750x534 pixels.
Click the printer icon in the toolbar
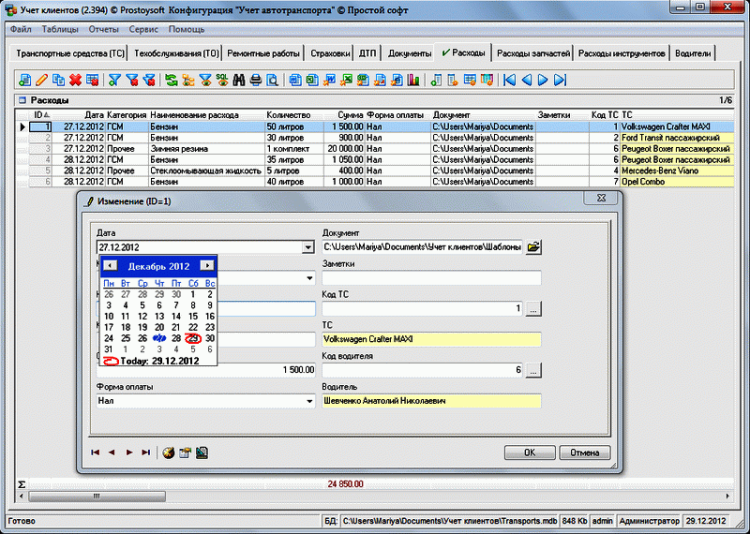256,79
